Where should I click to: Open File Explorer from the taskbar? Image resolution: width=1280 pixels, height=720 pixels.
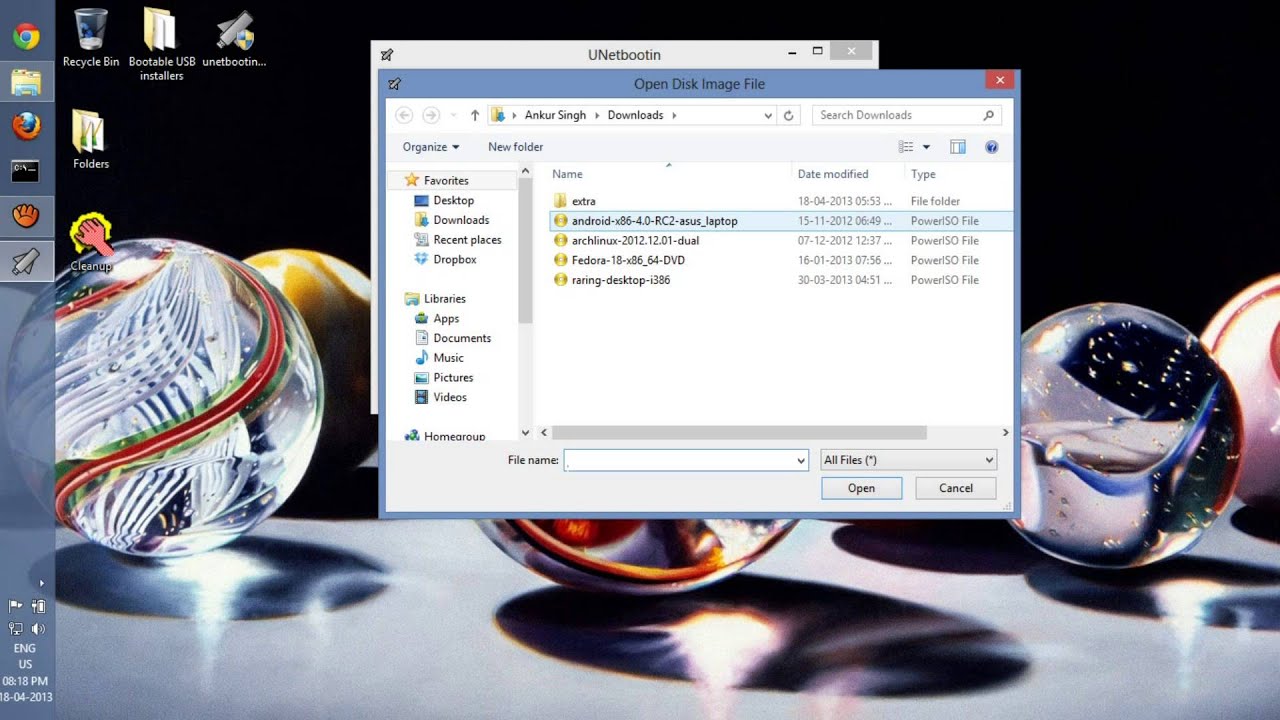26,82
